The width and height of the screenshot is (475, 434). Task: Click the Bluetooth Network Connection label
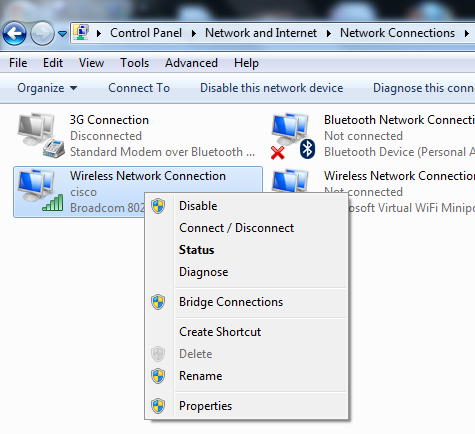(x=399, y=120)
